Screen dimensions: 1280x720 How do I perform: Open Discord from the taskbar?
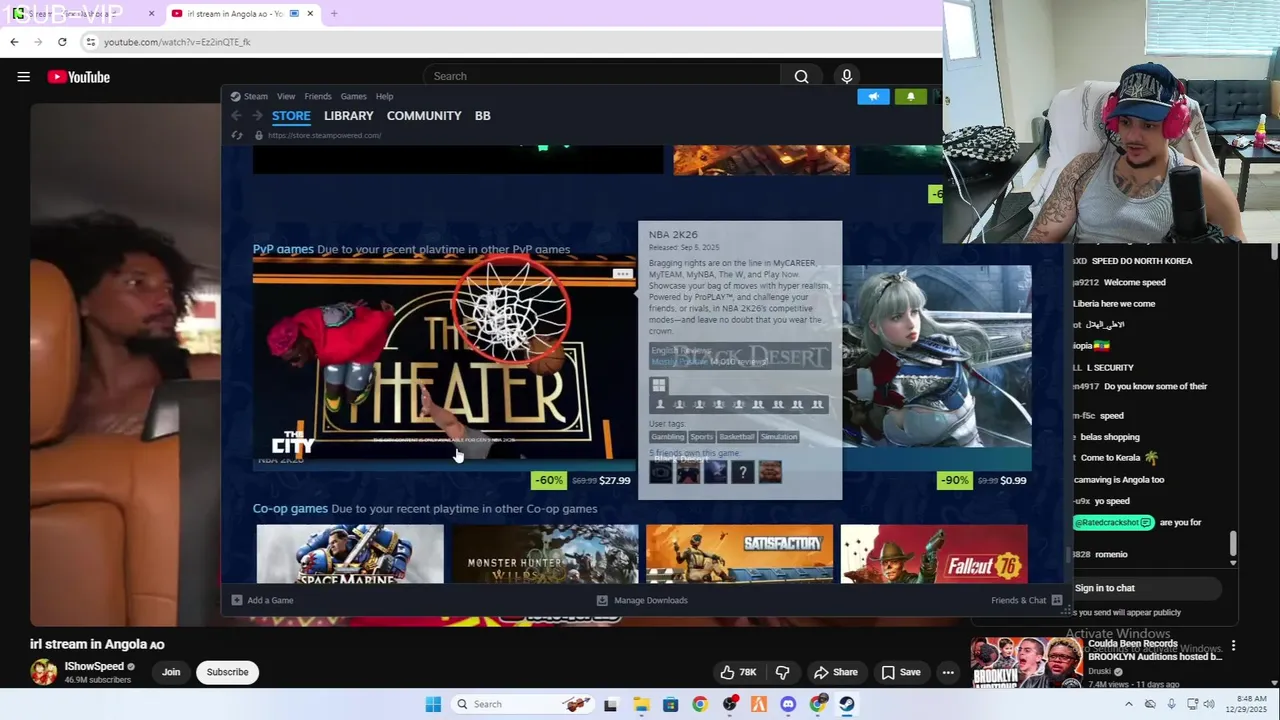click(x=788, y=704)
